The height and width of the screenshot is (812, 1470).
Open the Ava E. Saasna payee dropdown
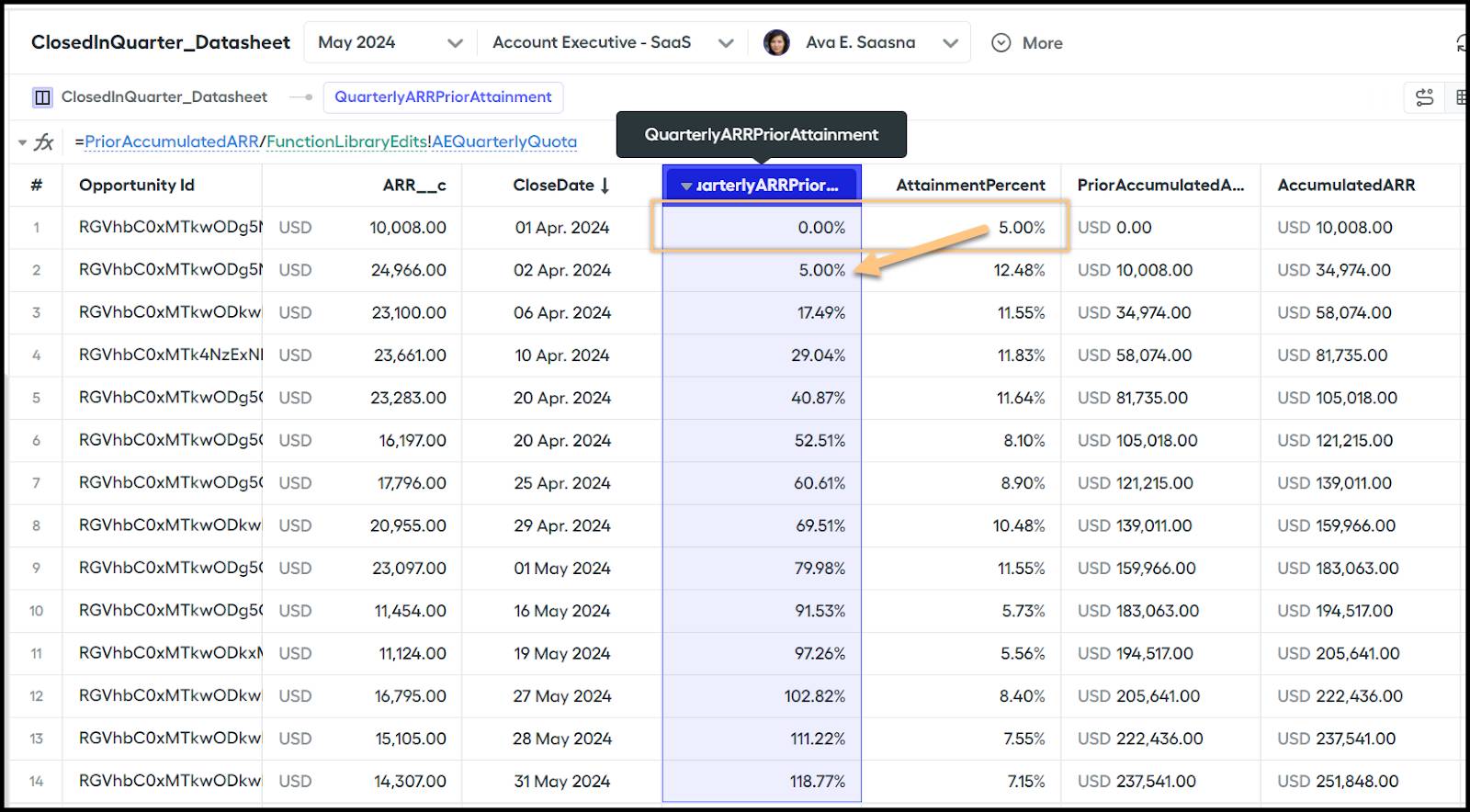(x=950, y=43)
